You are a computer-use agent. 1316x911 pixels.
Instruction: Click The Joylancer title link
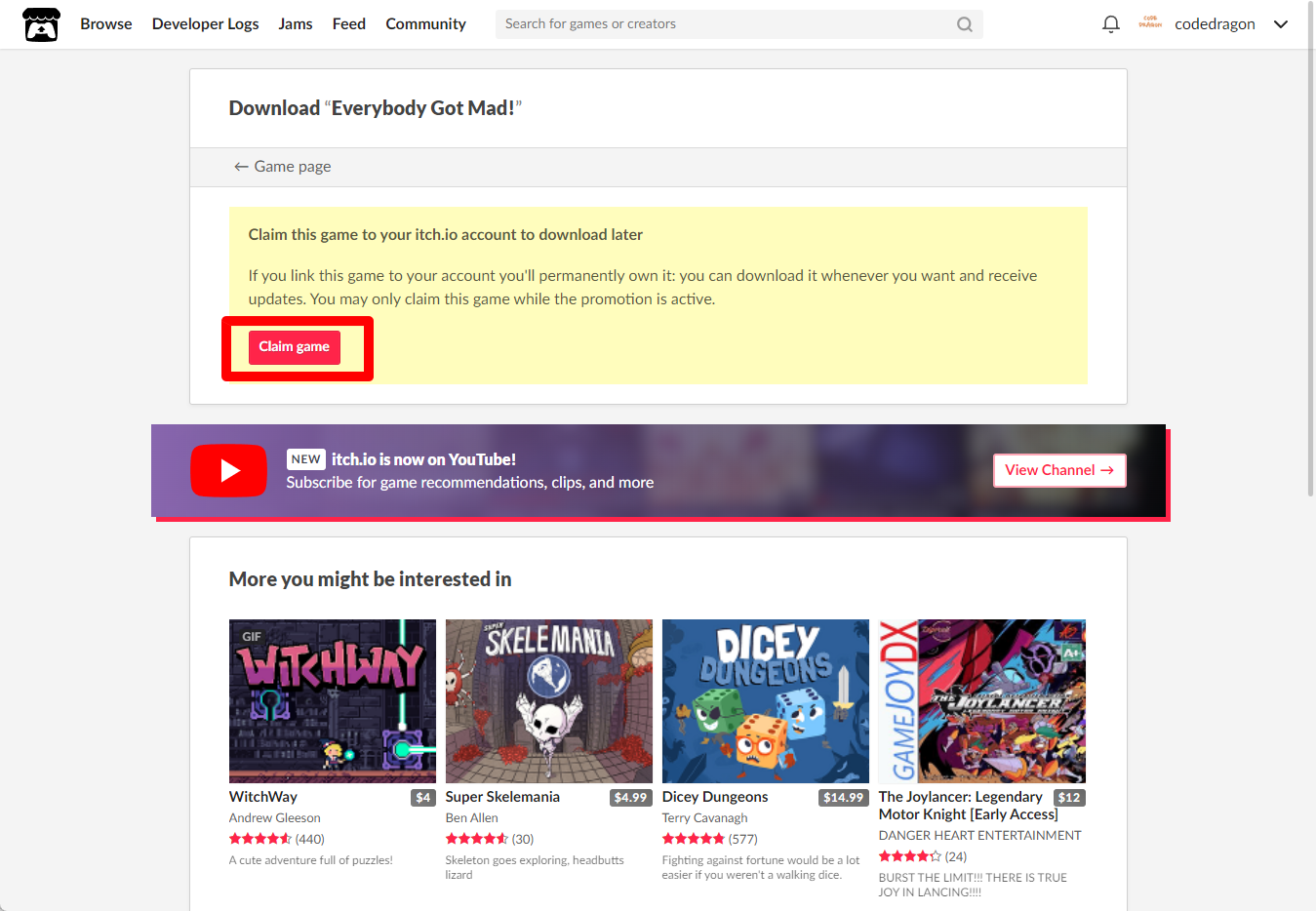968,806
